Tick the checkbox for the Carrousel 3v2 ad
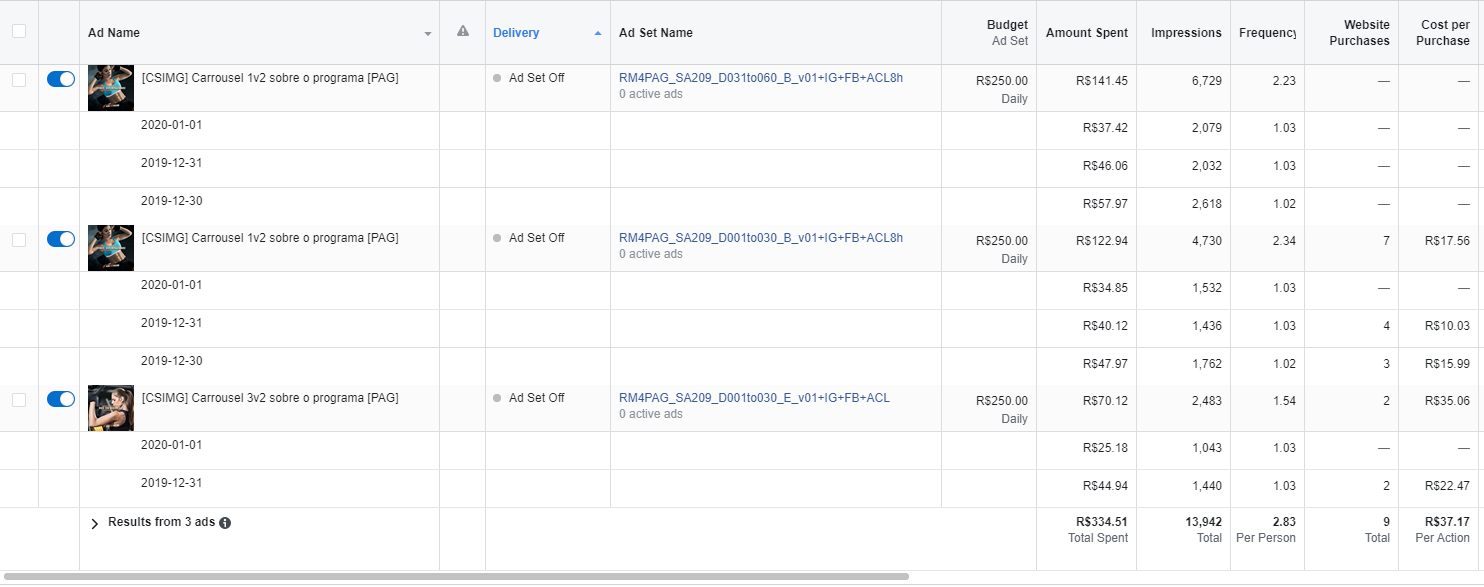This screenshot has height=587, width=1484. coord(19,400)
